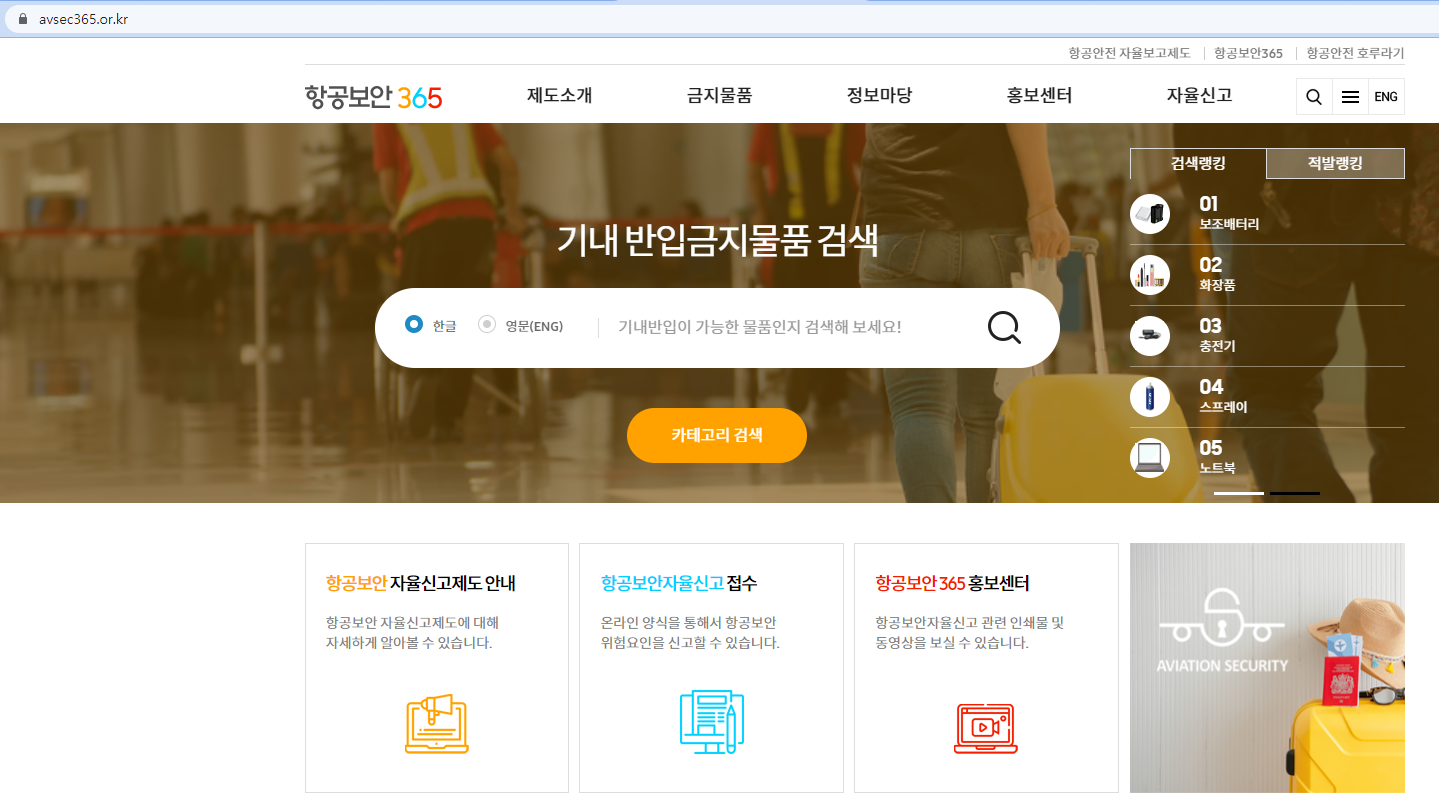Screen dimensions: 1439x799
Task: Open 항공보안 자율신고제도 안내 card title
Action: pyautogui.click(x=421, y=583)
